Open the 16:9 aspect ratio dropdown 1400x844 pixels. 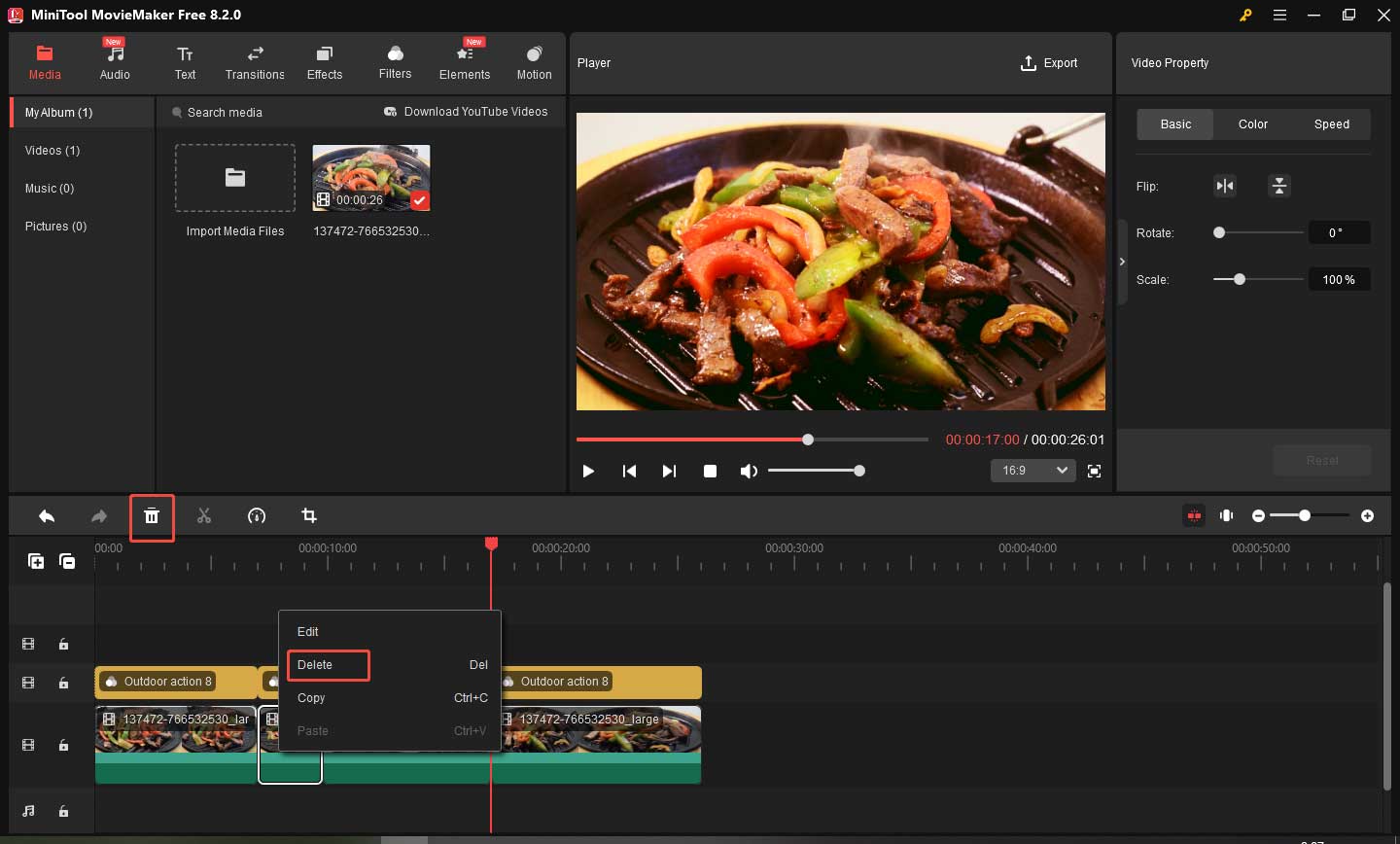[x=1032, y=471]
